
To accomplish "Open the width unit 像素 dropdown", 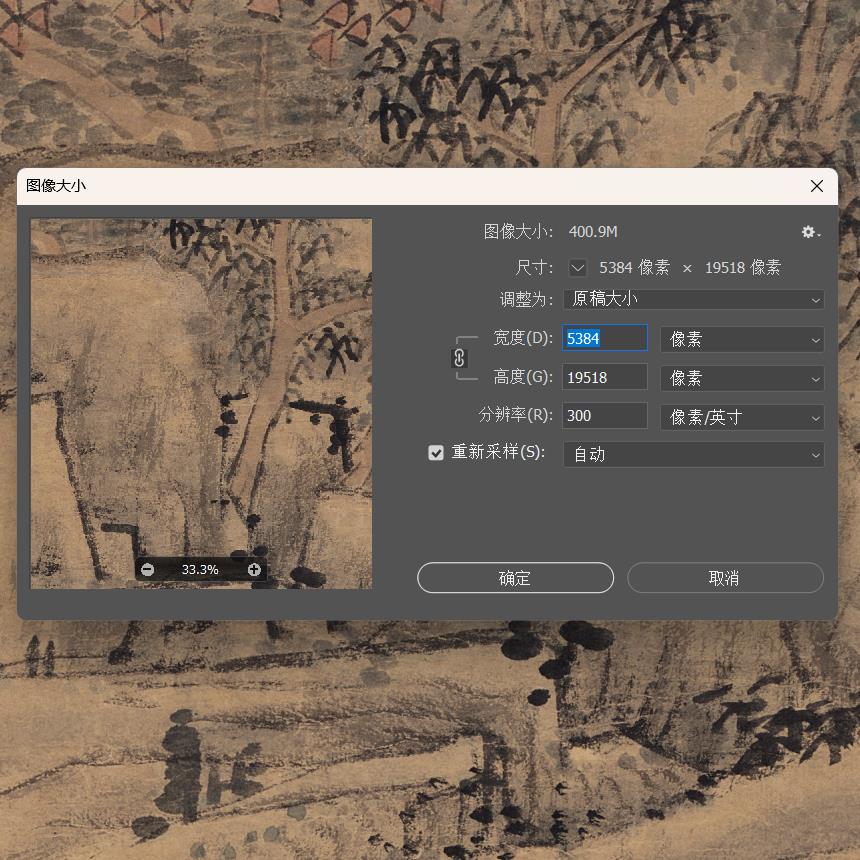I will (x=742, y=339).
